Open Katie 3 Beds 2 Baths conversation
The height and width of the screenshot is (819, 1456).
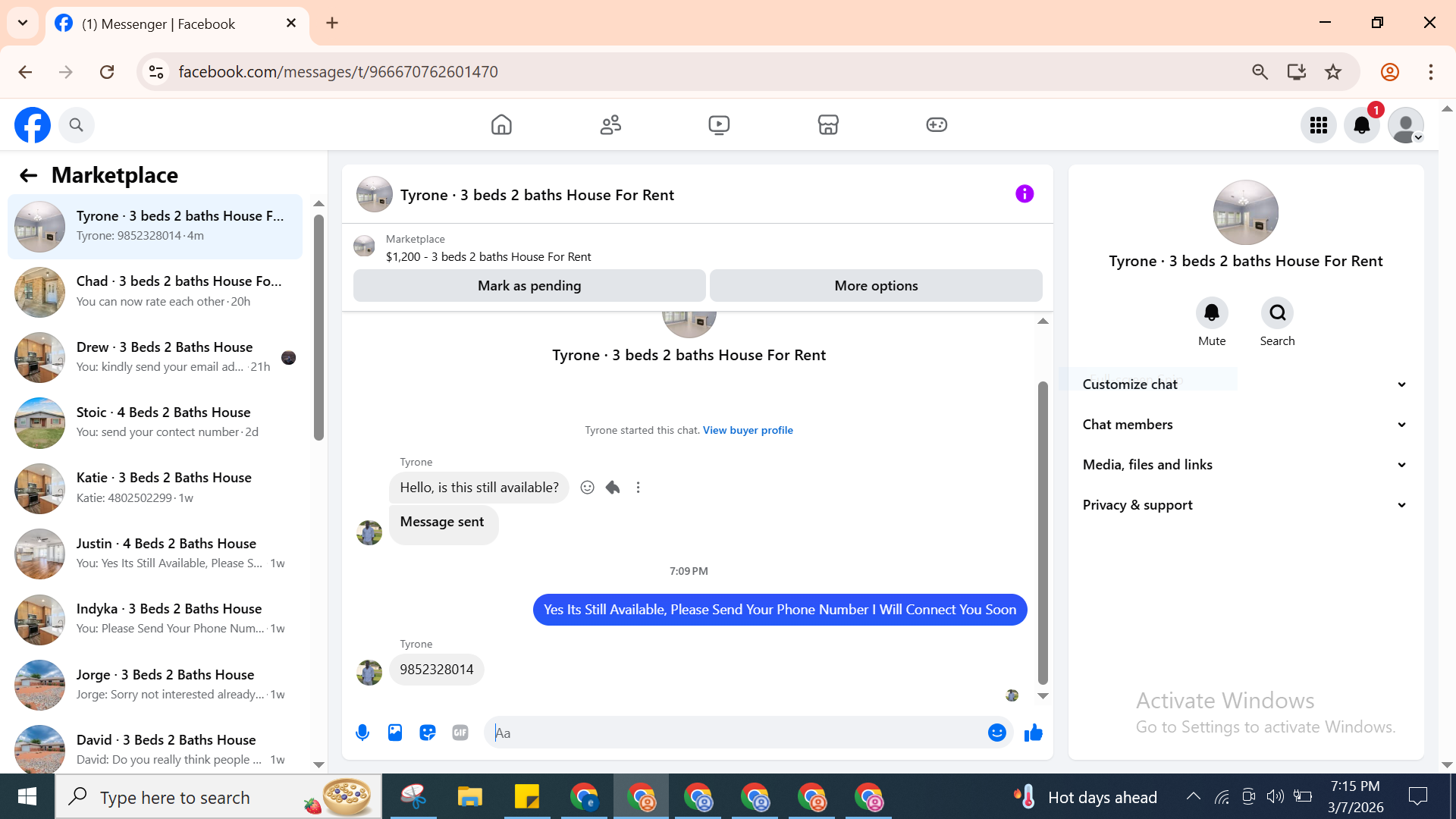coord(155,488)
